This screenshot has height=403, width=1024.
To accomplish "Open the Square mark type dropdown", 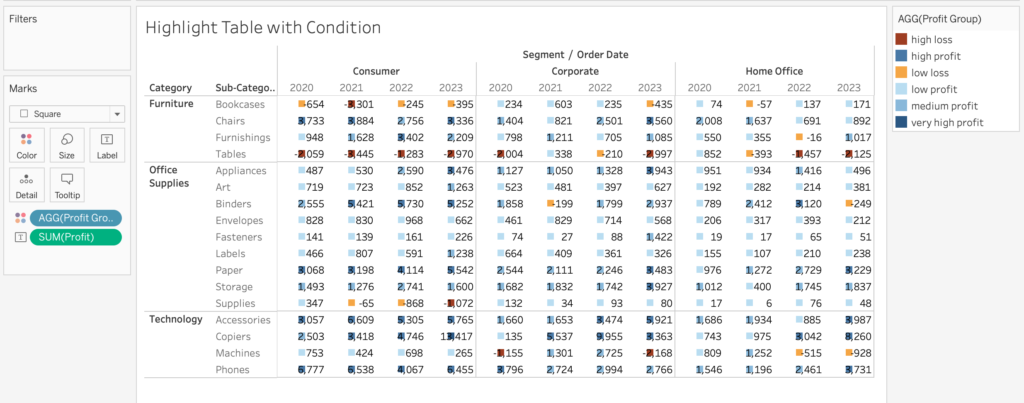I will click(x=66, y=114).
